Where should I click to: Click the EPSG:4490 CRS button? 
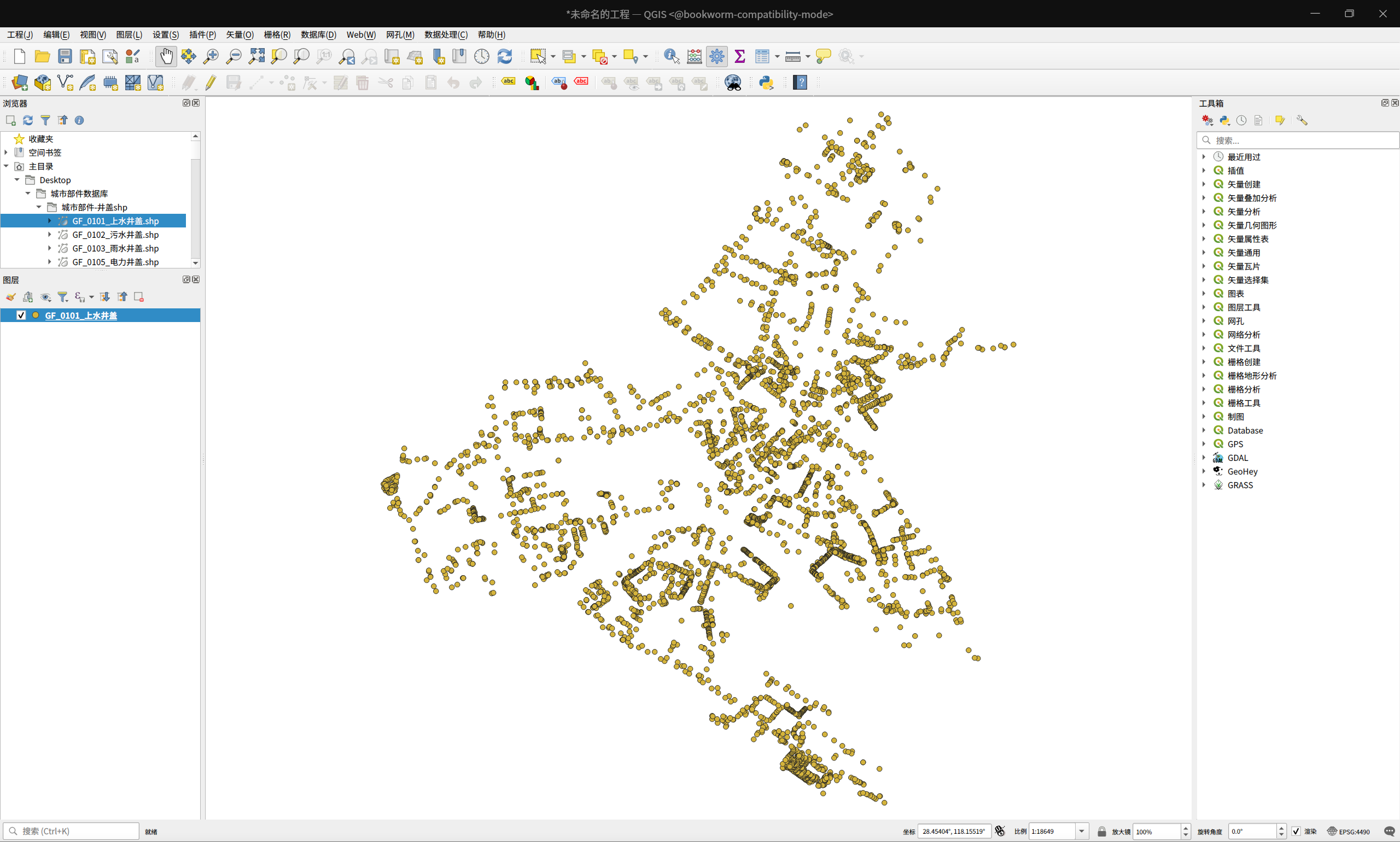(1349, 831)
